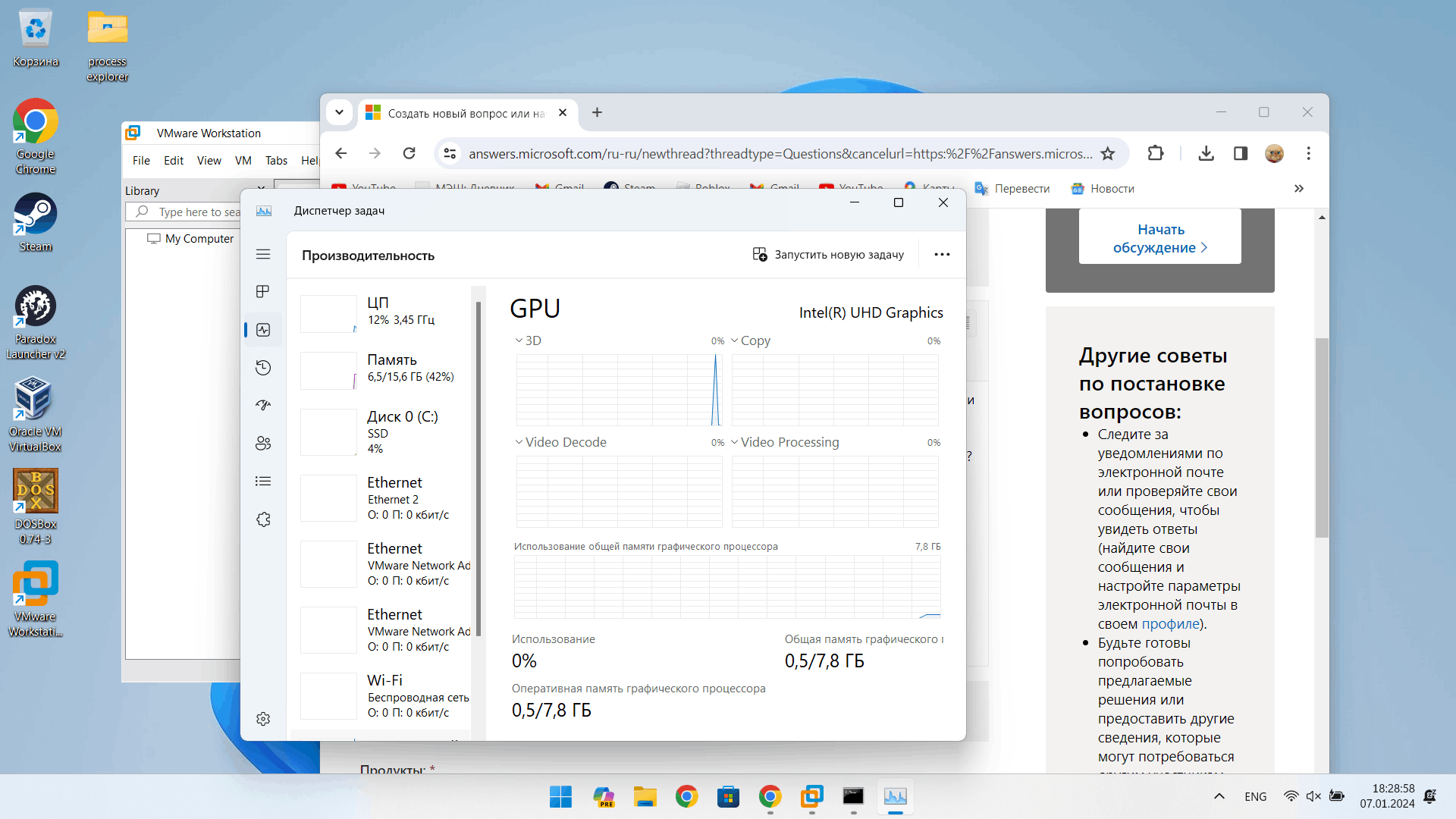Open Microsoft Store from taskbar

(728, 797)
